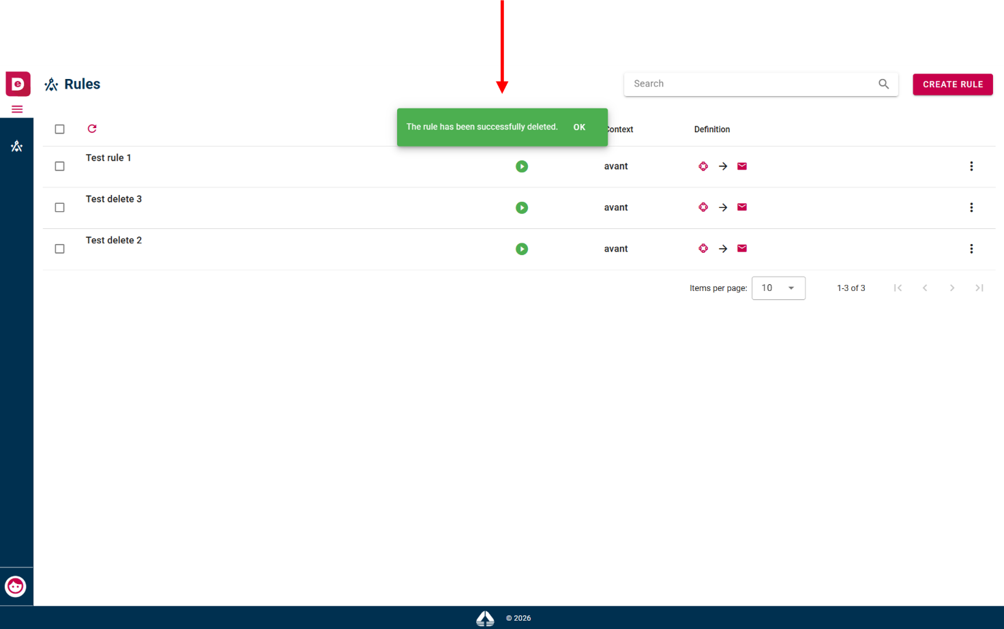Go to the first page of results

[x=898, y=288]
